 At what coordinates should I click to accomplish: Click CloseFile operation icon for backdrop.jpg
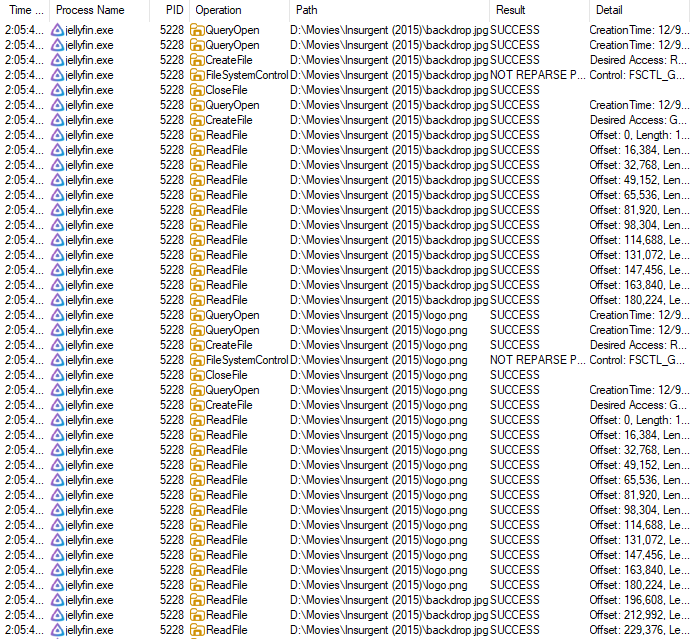pyautogui.click(x=197, y=90)
